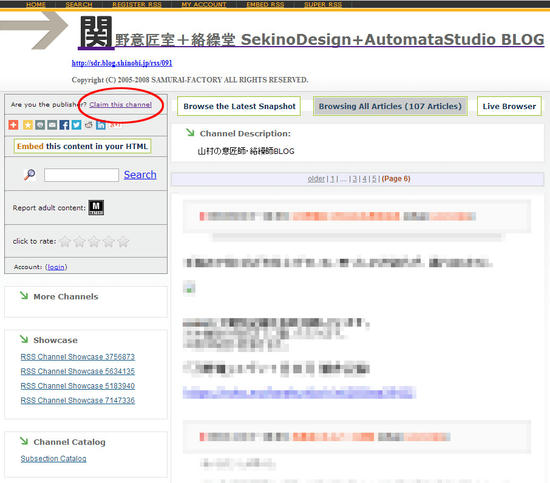Screen dimensions: 550x483
Task: Open the Live Browser tab
Action: point(509,106)
